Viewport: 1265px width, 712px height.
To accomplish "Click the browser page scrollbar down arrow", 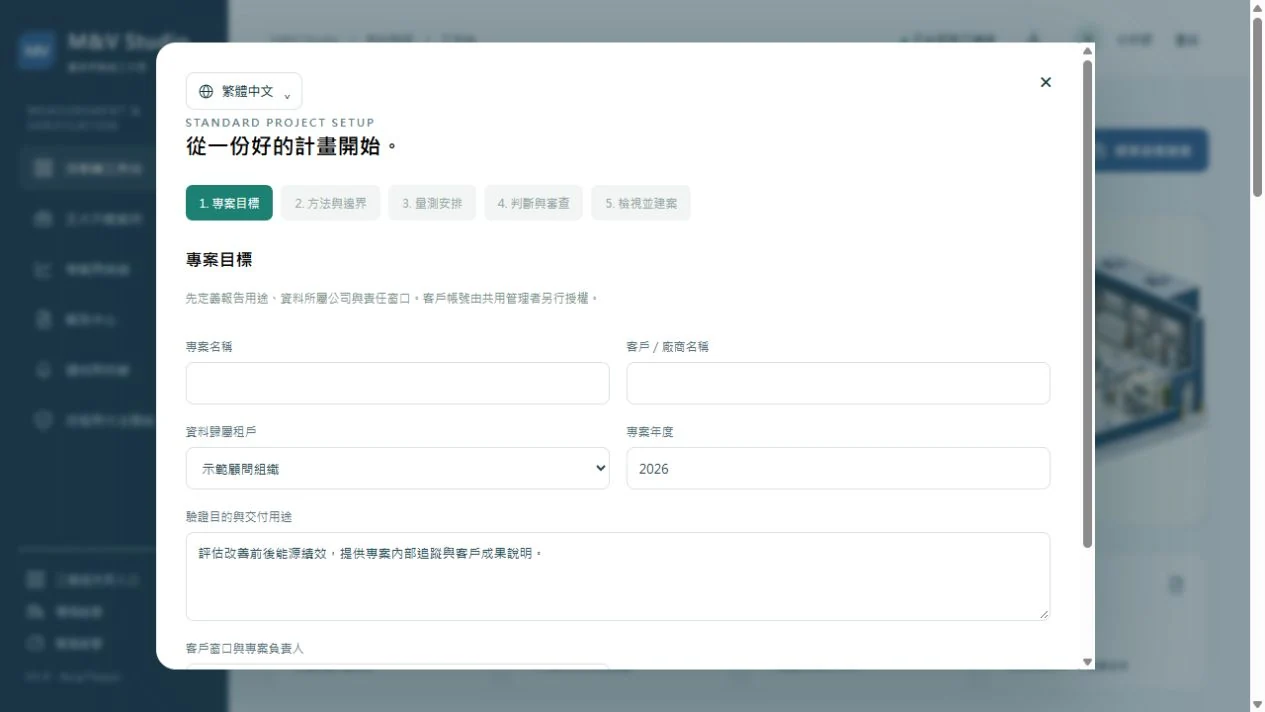I will click(x=1257, y=704).
